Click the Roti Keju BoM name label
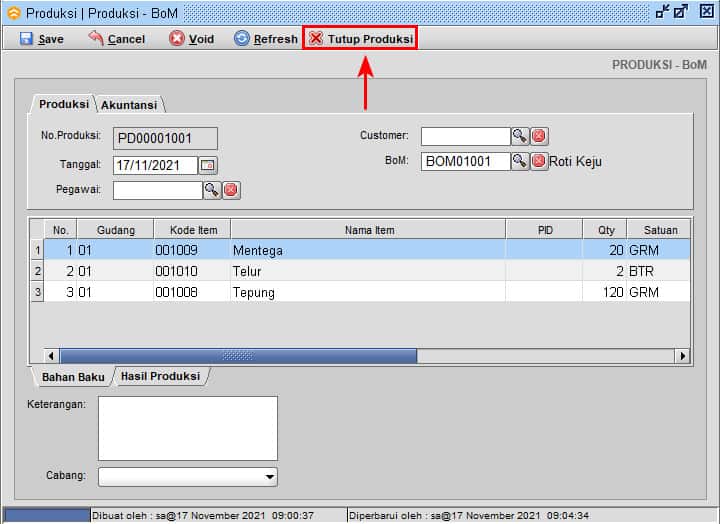720x524 pixels. pos(575,161)
